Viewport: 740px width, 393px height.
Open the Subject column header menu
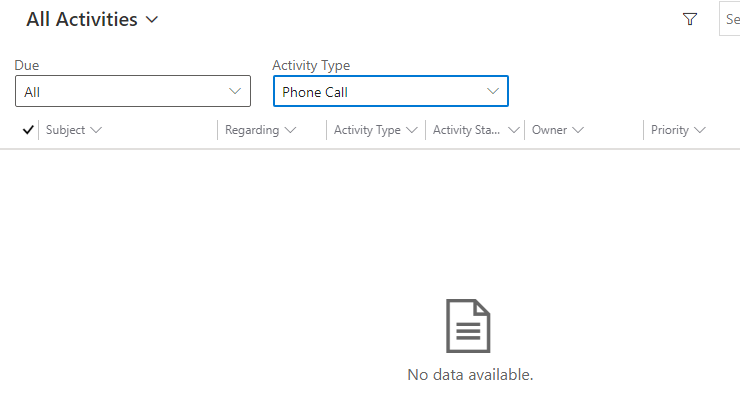pos(74,130)
